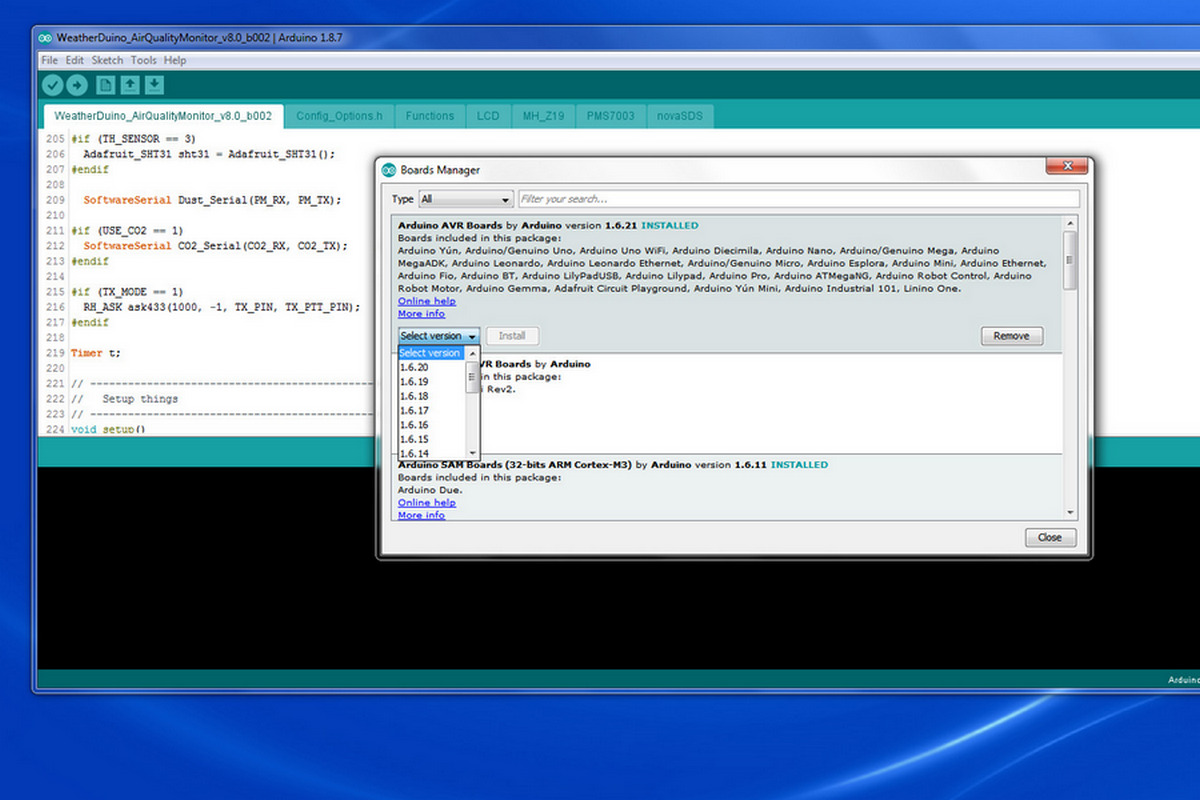
Task: Click code line 224 void setup()
Action: click(108, 430)
